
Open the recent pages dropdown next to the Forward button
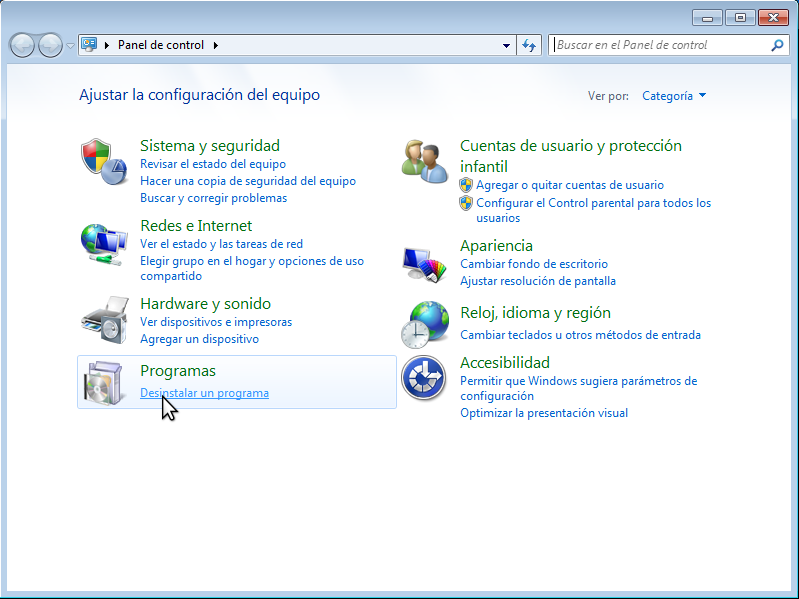point(70,46)
